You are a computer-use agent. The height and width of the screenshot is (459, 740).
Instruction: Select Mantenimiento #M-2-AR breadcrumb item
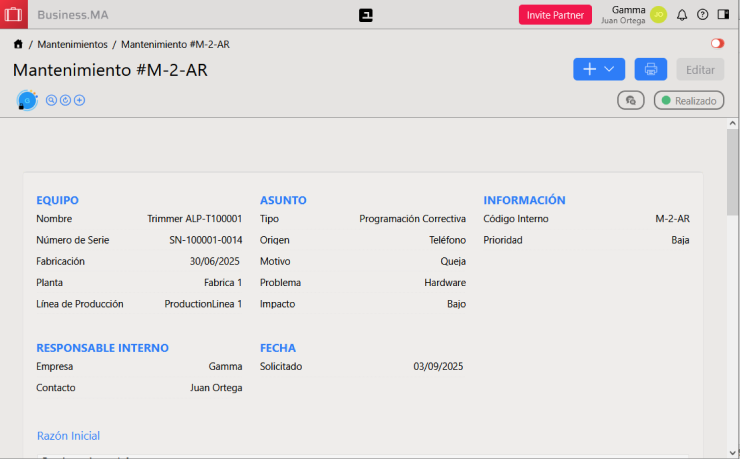(x=175, y=45)
